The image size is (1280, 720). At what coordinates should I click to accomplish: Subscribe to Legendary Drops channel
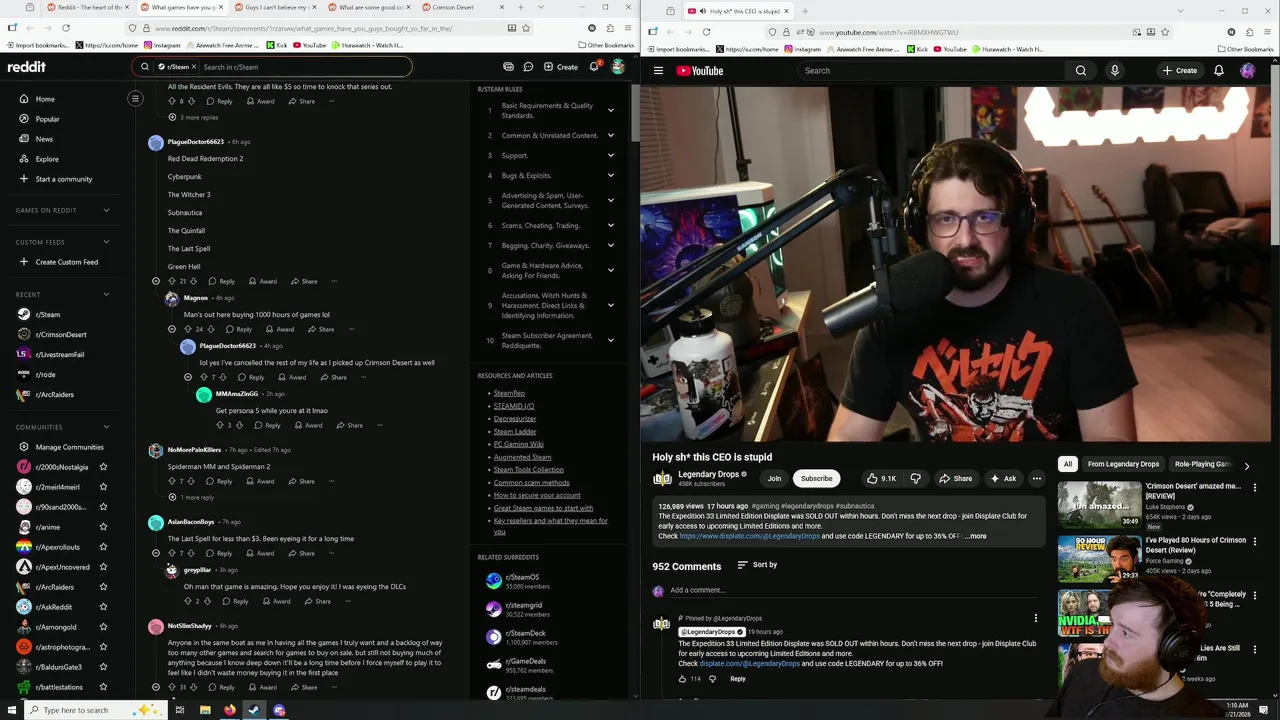click(x=816, y=478)
